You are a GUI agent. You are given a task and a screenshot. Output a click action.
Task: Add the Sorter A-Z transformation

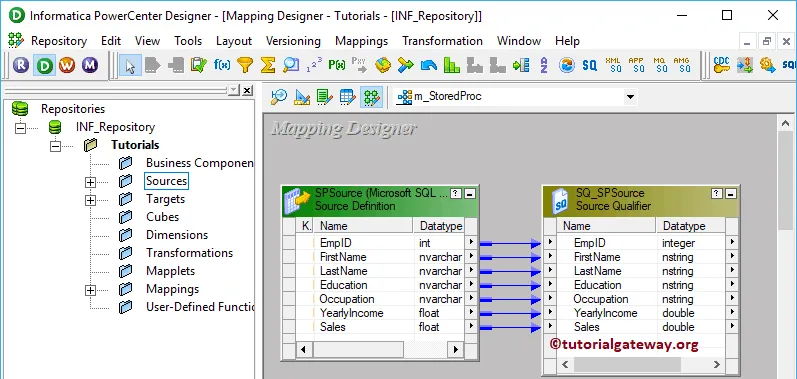point(544,65)
